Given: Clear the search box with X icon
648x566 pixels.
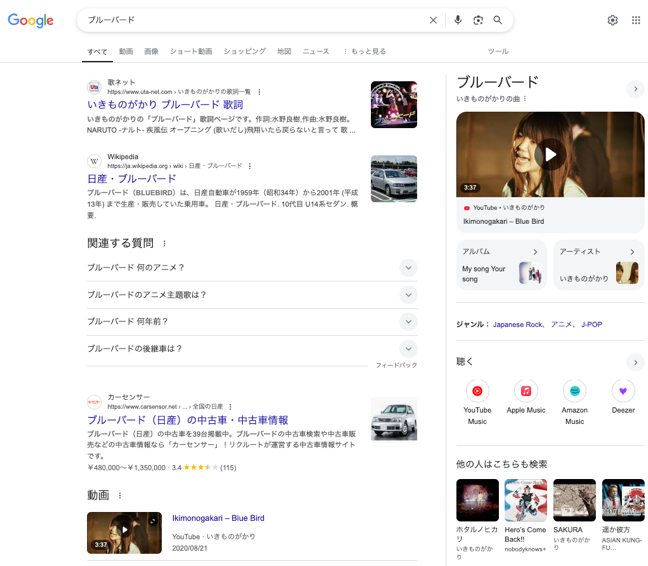Looking at the screenshot, I should [x=433, y=20].
